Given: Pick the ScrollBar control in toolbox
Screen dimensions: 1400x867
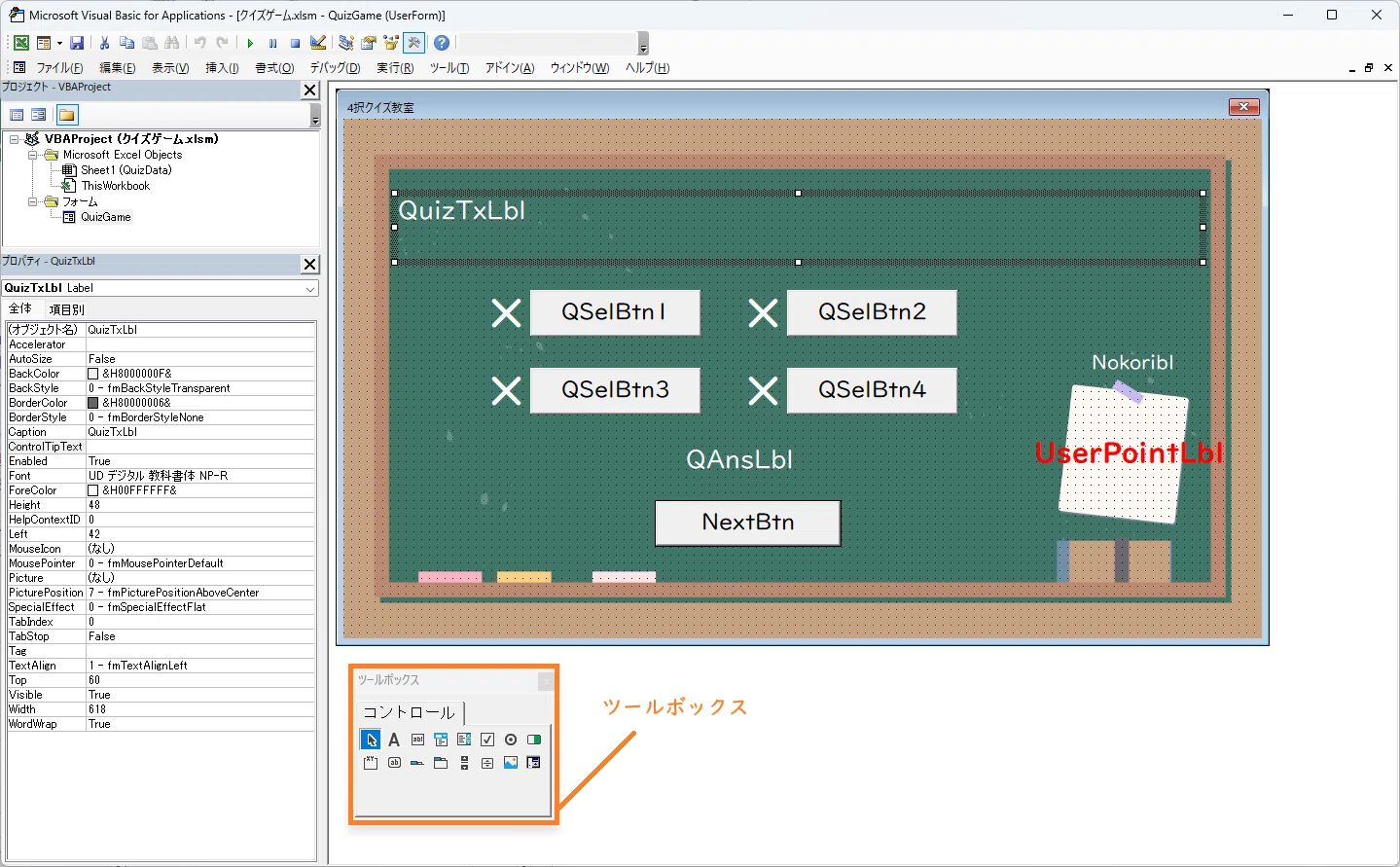Looking at the screenshot, I should click(x=464, y=763).
